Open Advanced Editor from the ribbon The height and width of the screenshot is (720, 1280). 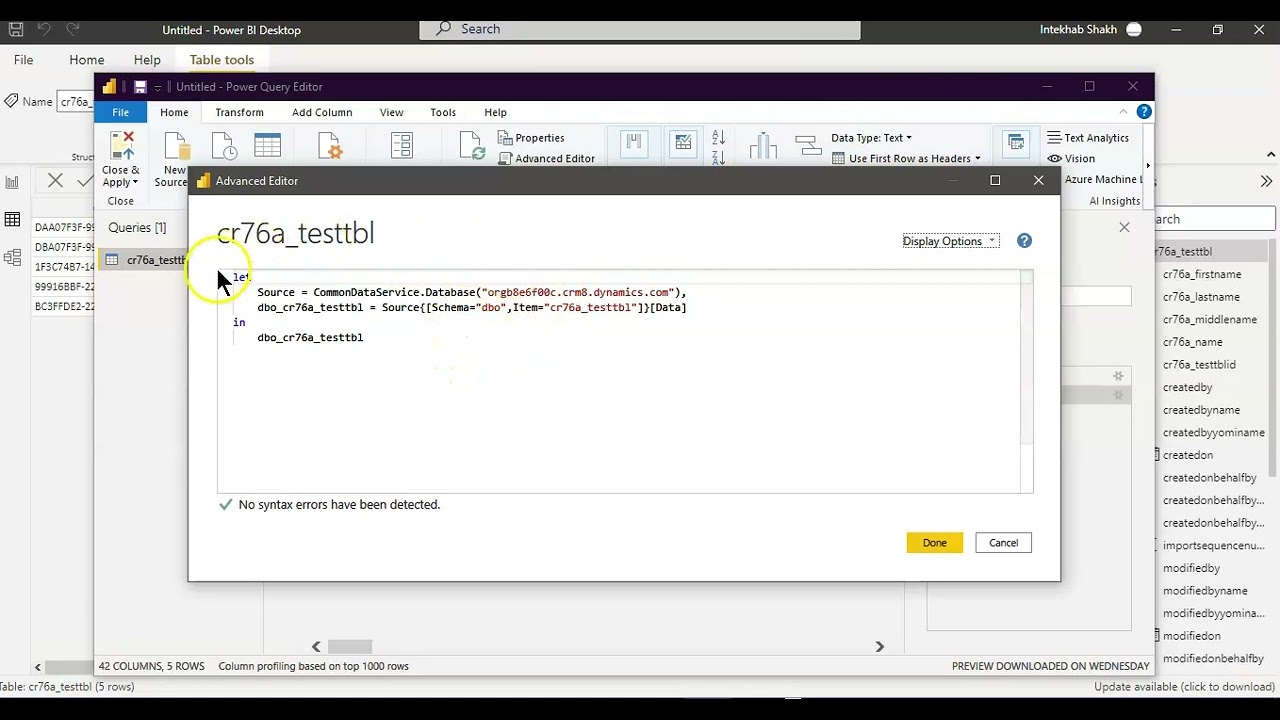pyautogui.click(x=546, y=158)
